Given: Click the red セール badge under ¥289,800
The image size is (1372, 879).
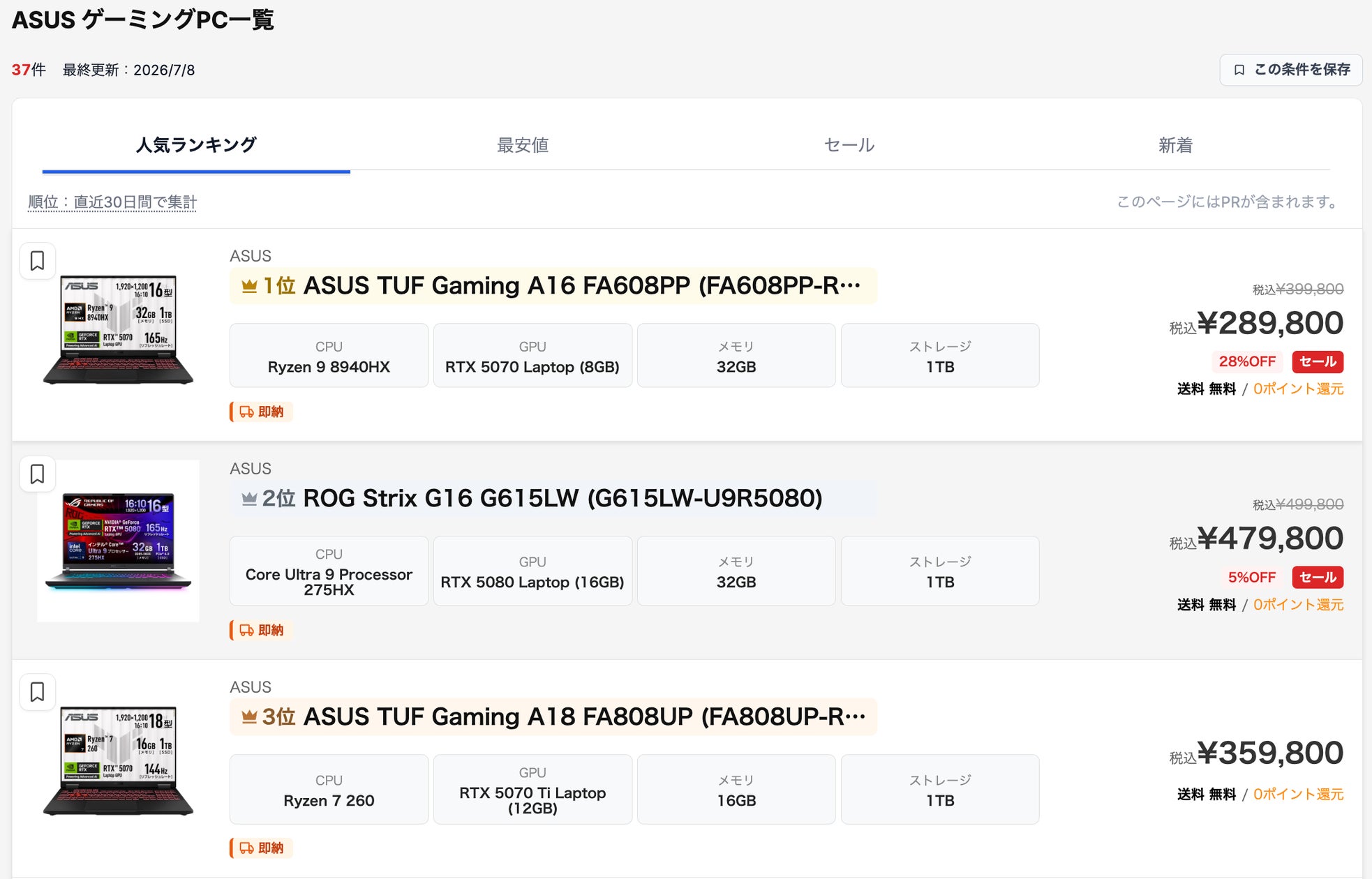Looking at the screenshot, I should (x=1318, y=361).
